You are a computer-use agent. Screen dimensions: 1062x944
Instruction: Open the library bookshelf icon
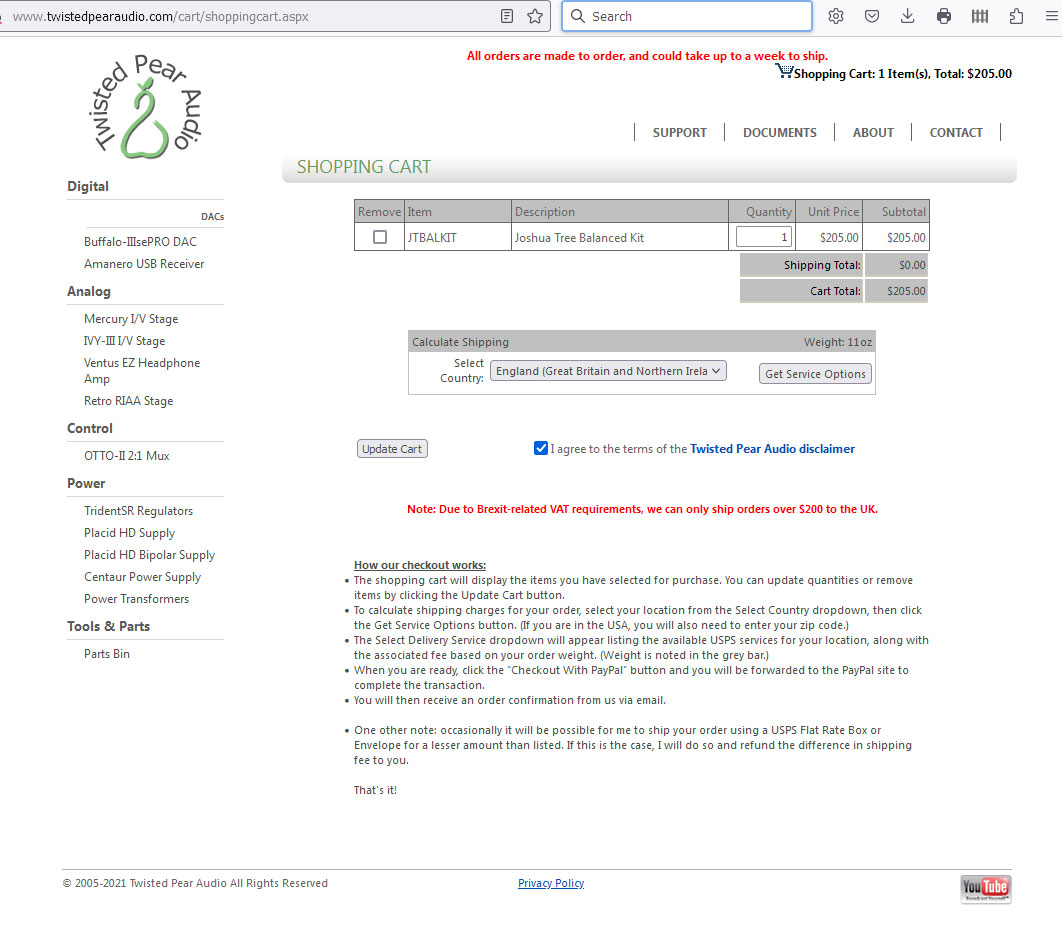point(979,16)
